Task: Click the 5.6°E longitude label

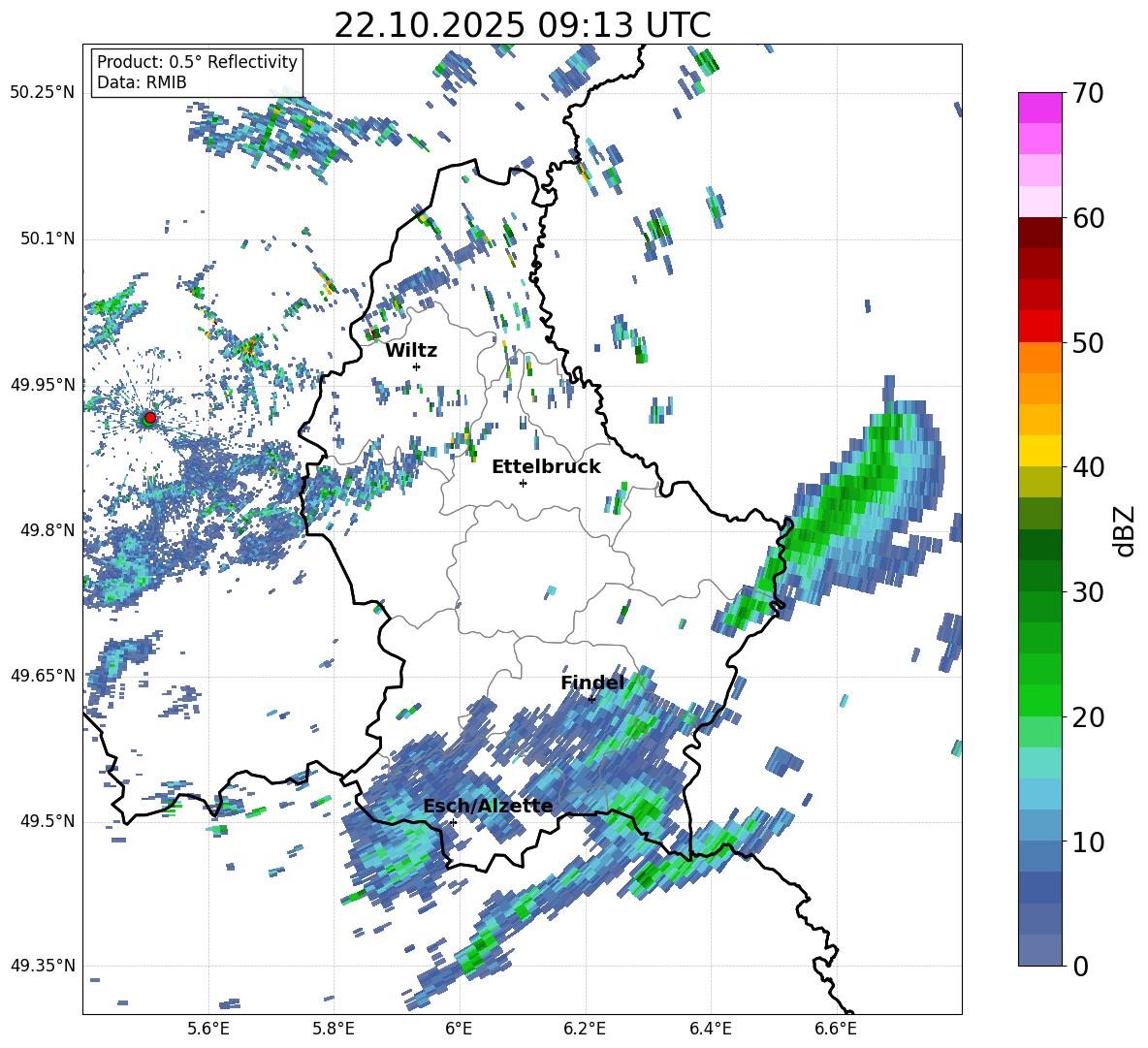Action: pos(207,1029)
